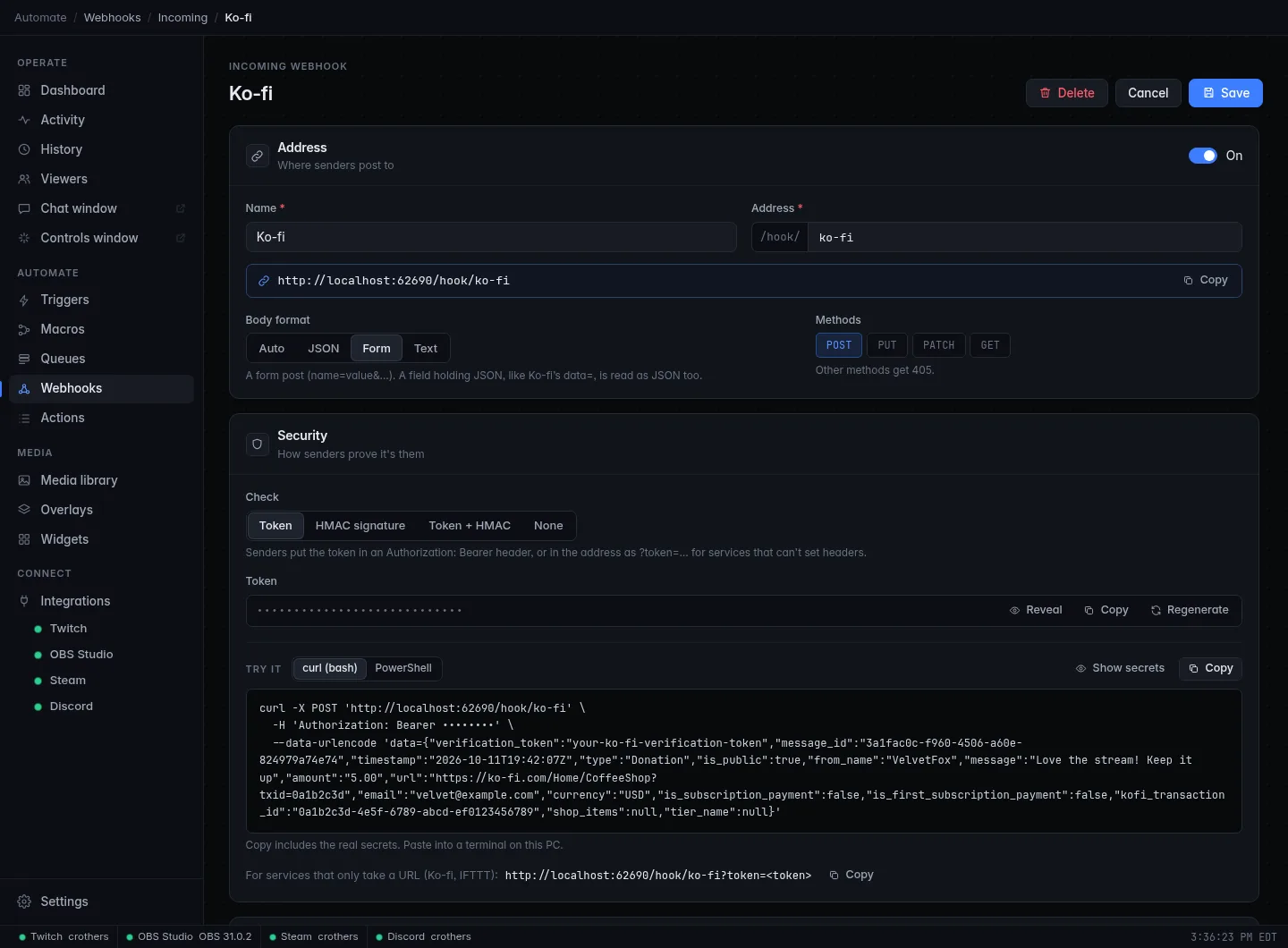Click the Delete webhook button
Viewport: 1288px width, 948px height.
(1067, 93)
